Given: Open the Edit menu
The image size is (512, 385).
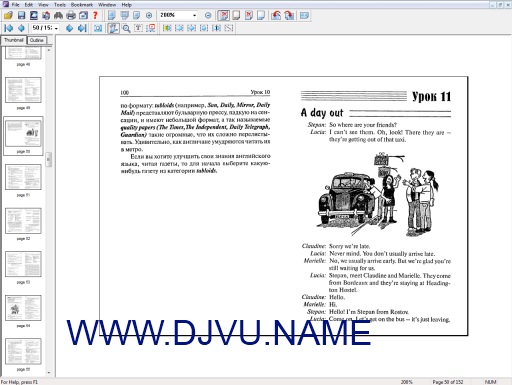Looking at the screenshot, I should tap(29, 5).
